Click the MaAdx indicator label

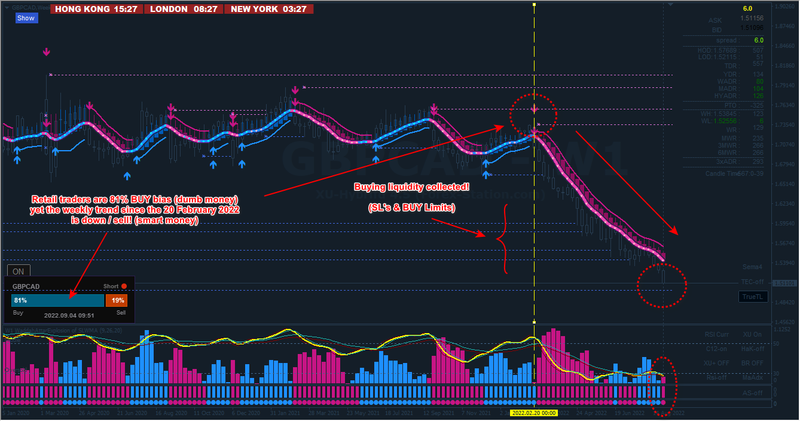(753, 378)
